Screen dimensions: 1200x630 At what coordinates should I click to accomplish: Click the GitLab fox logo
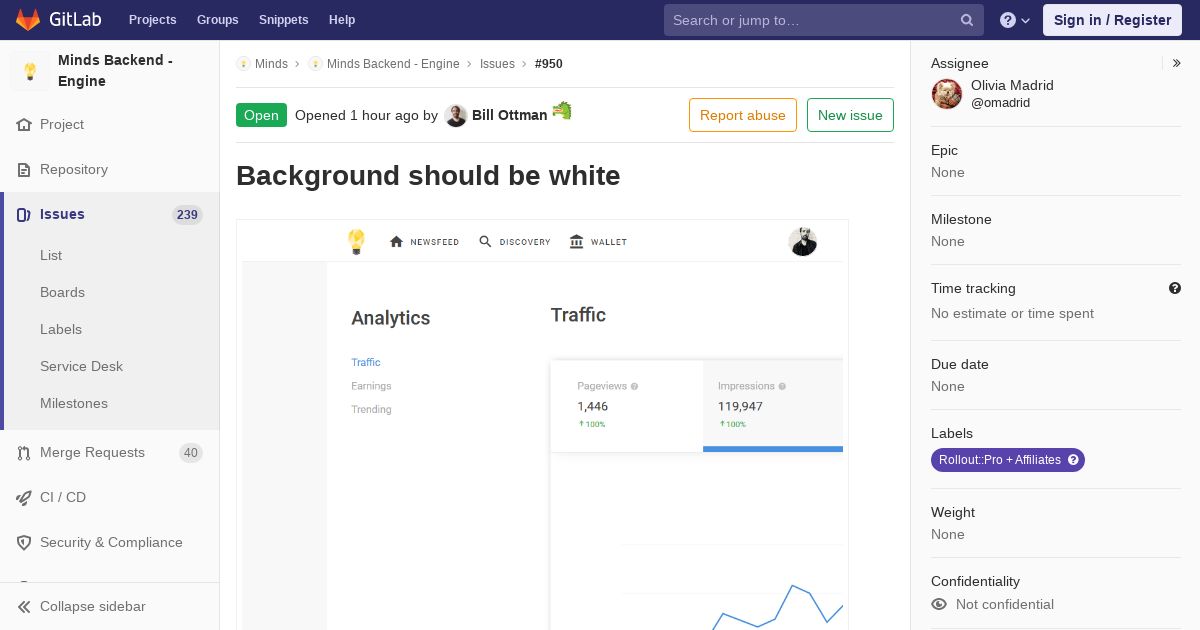(28, 19)
